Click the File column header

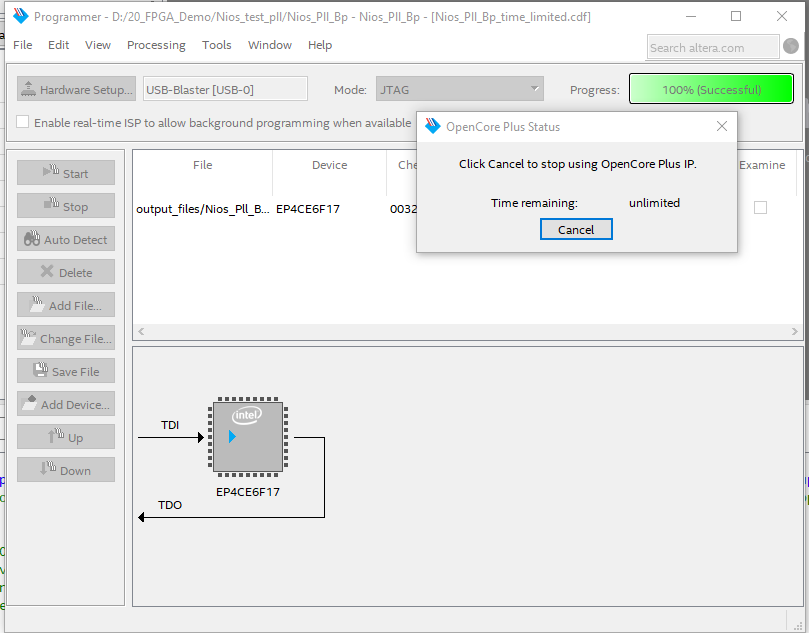[202, 165]
